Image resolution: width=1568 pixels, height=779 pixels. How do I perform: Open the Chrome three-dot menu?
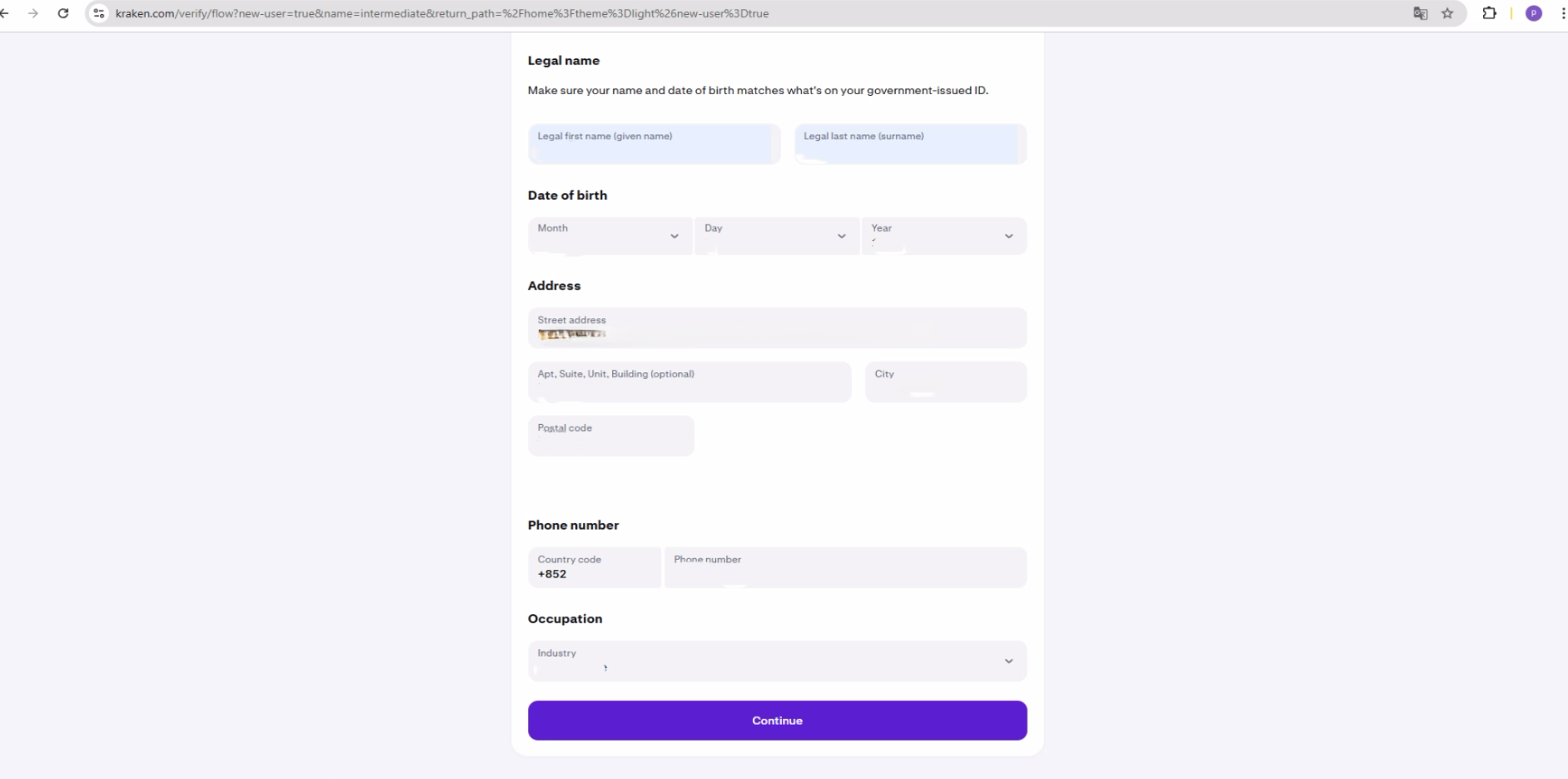coord(1562,13)
